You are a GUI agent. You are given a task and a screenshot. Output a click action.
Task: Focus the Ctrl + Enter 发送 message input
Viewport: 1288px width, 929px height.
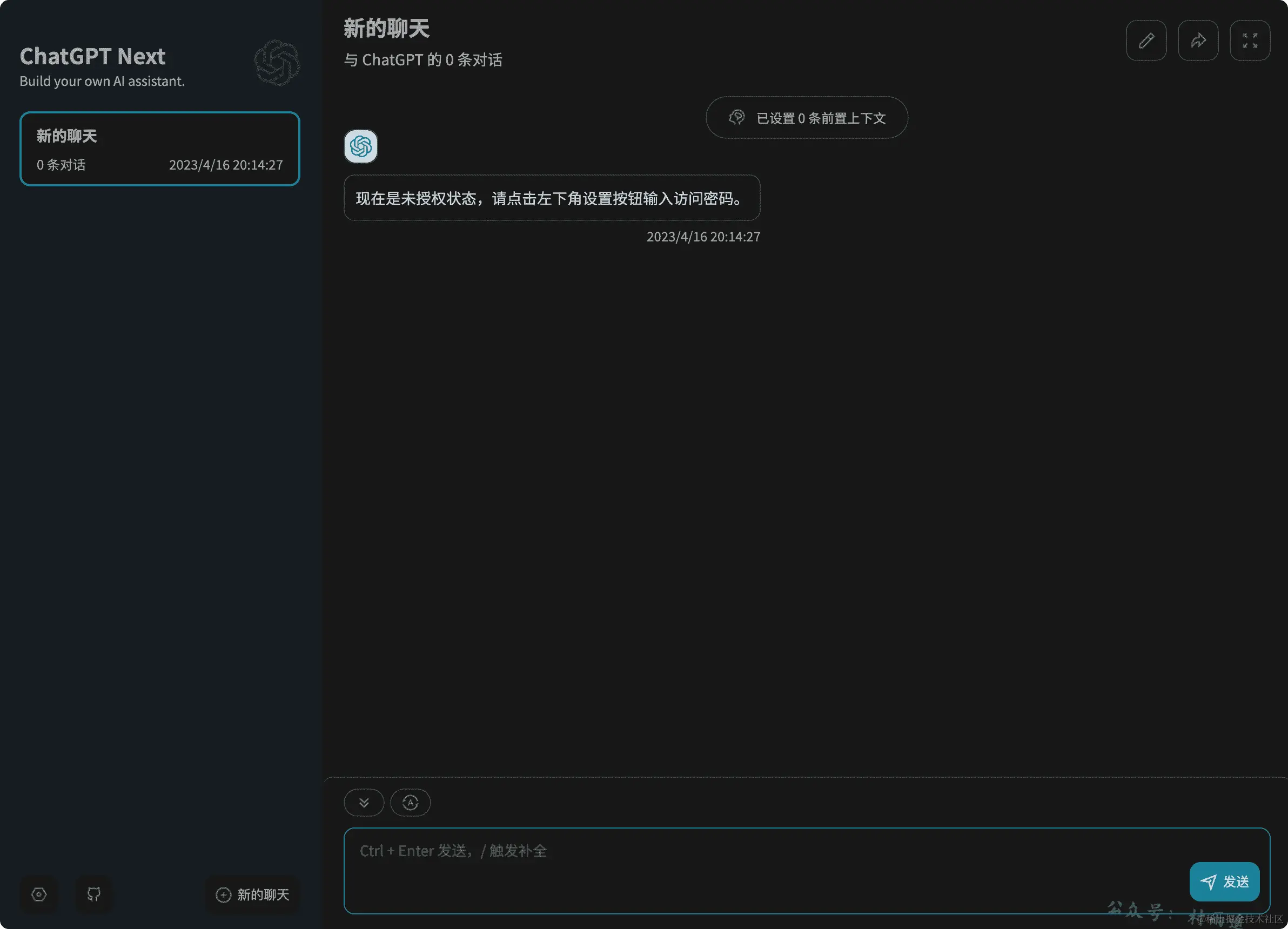tap(807, 871)
